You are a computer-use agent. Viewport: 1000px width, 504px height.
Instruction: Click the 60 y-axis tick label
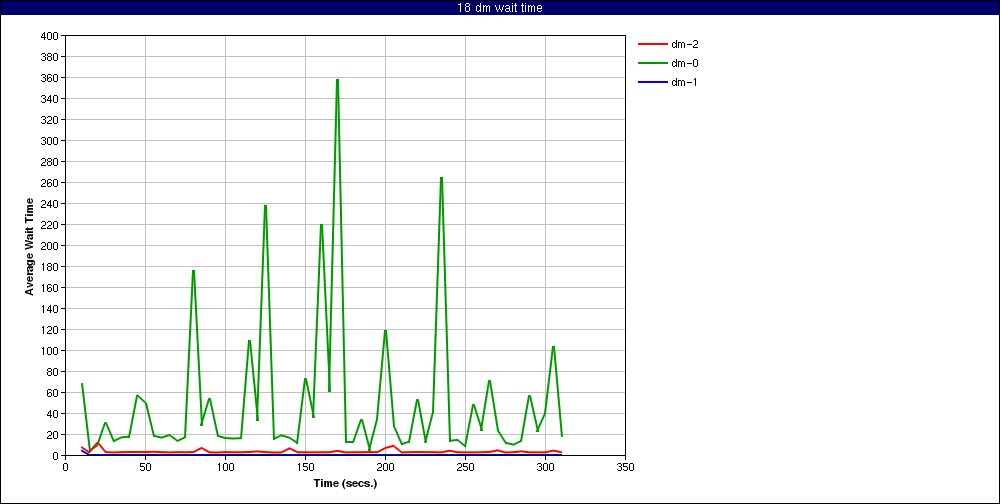point(53,392)
